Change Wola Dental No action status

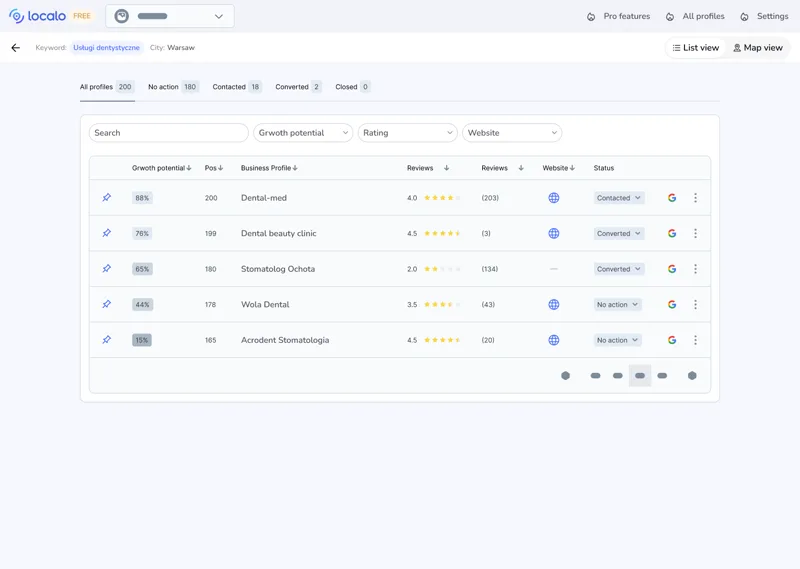coord(617,304)
